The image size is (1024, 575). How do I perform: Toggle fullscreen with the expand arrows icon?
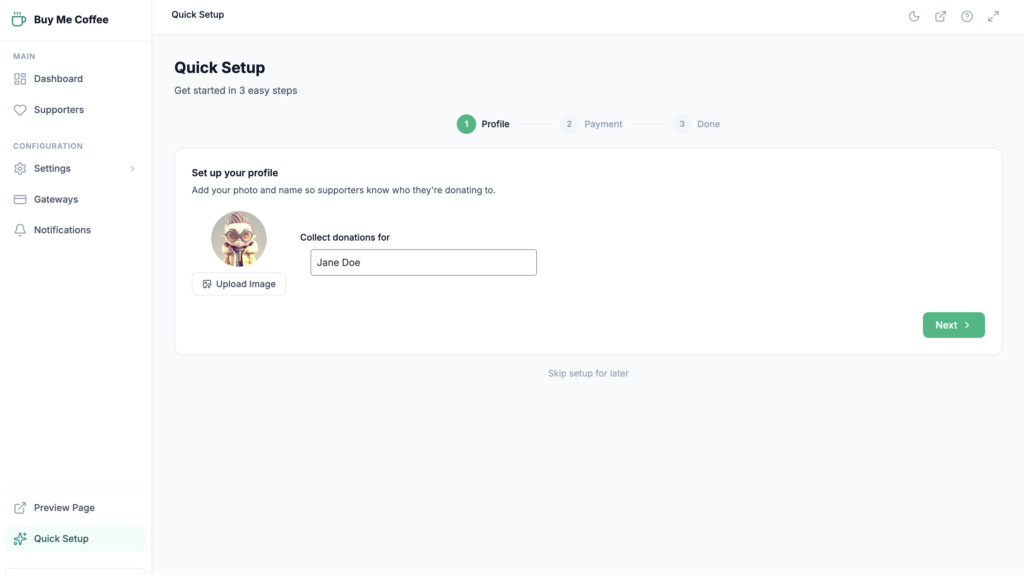pos(993,16)
